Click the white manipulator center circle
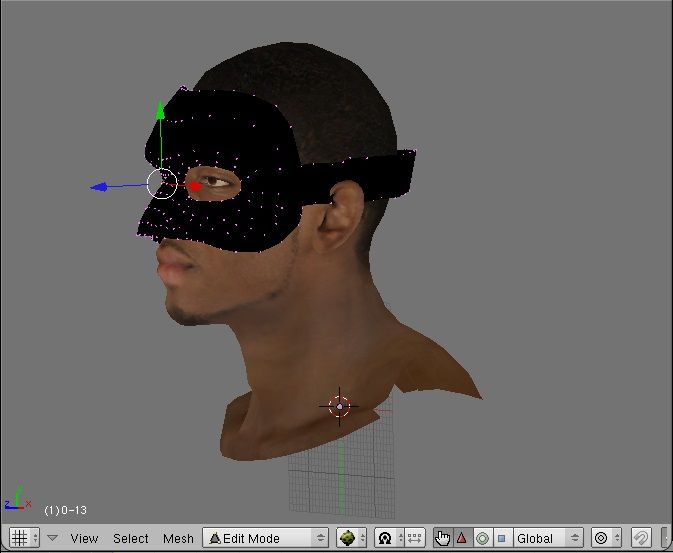Screen dimensions: 673x553 tap(162, 183)
